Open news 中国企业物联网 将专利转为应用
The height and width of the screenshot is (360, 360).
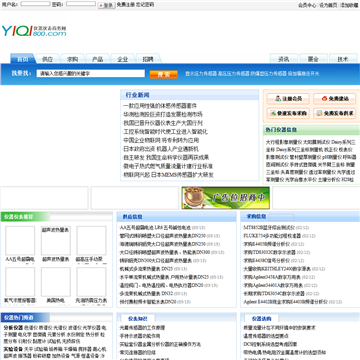point(161,140)
